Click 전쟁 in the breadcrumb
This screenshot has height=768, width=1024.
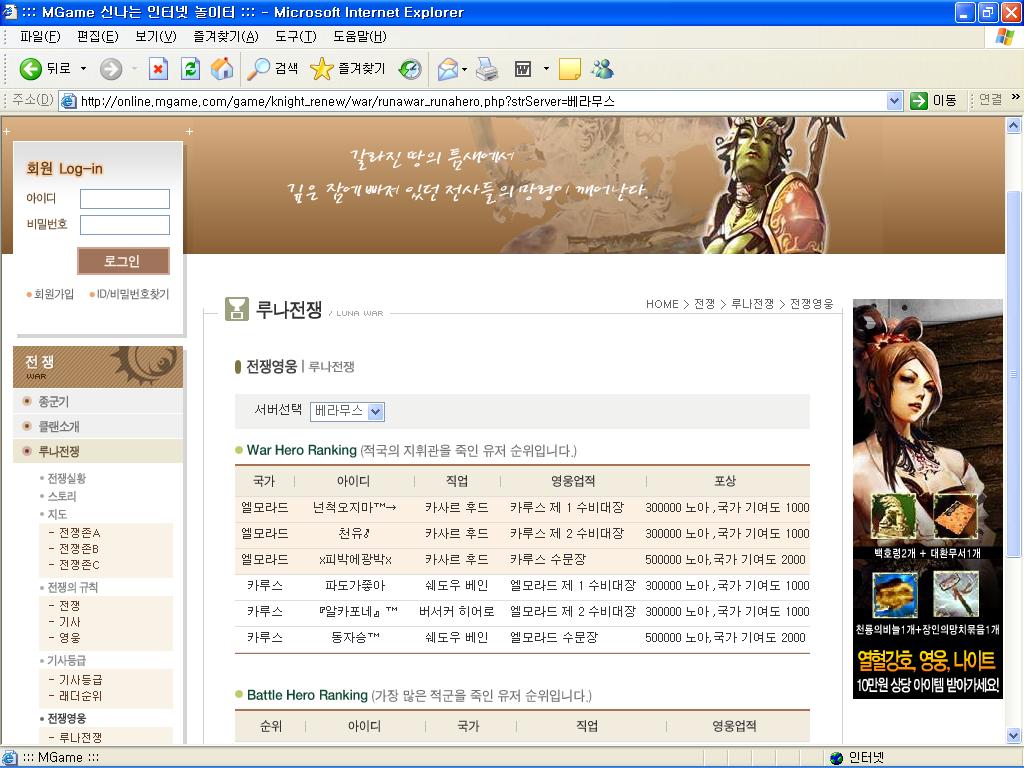pyautogui.click(x=704, y=304)
